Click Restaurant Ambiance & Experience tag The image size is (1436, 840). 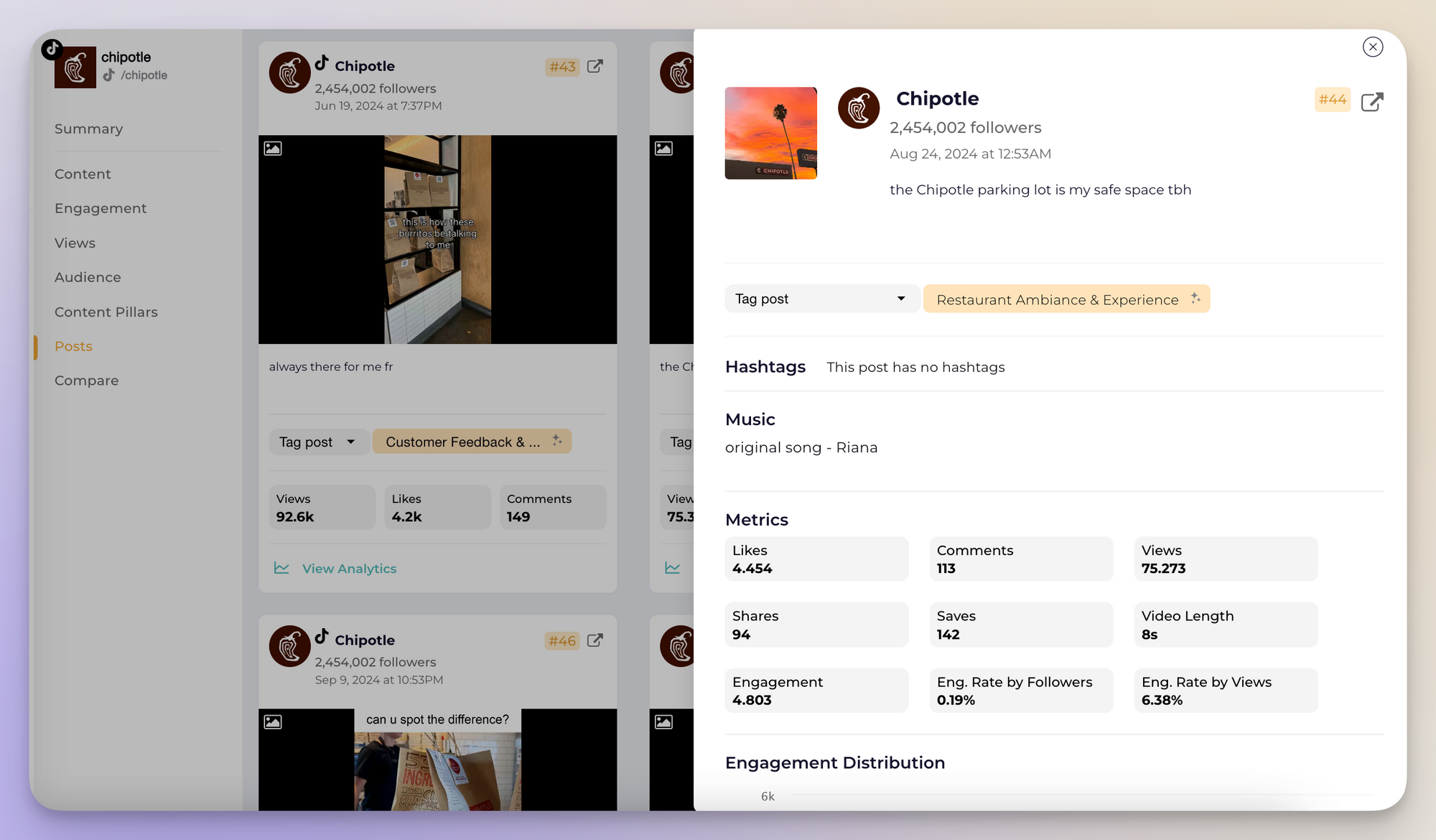click(1066, 299)
